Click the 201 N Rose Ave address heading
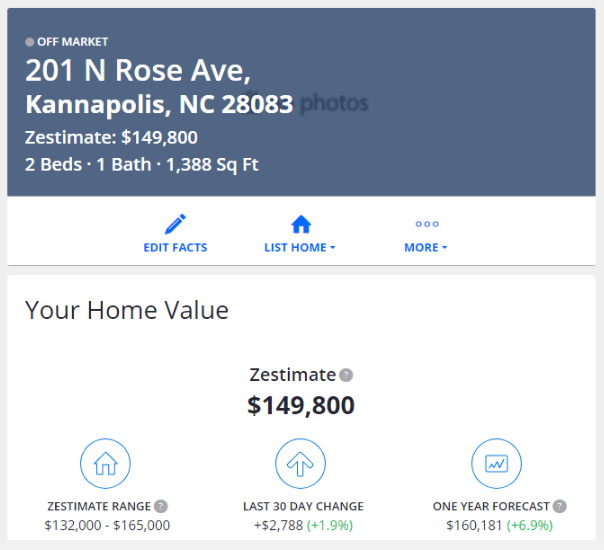604x550 pixels. click(x=138, y=71)
